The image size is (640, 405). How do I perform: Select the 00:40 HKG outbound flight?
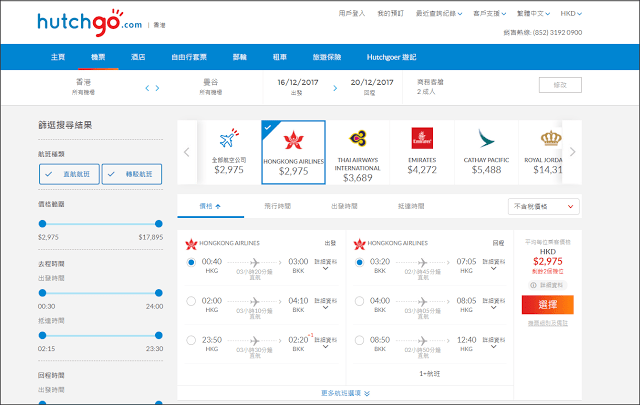tap(191, 262)
